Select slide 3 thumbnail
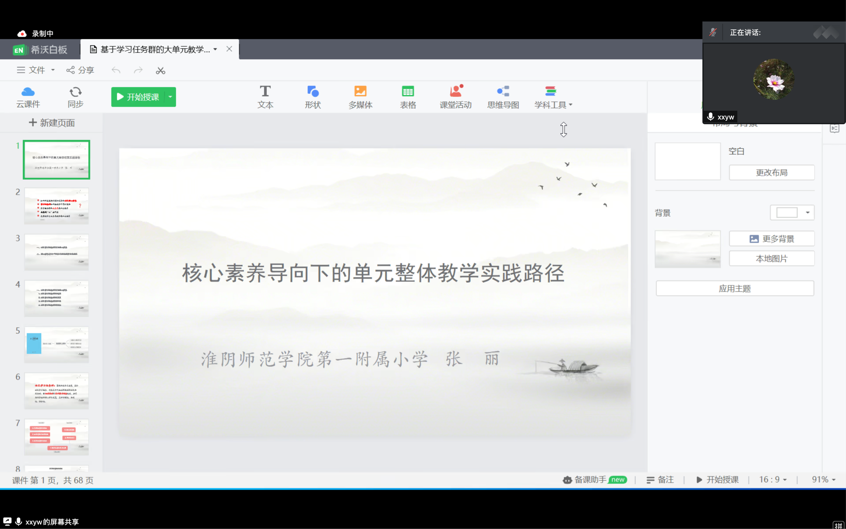This screenshot has height=529, width=846. coord(56,252)
